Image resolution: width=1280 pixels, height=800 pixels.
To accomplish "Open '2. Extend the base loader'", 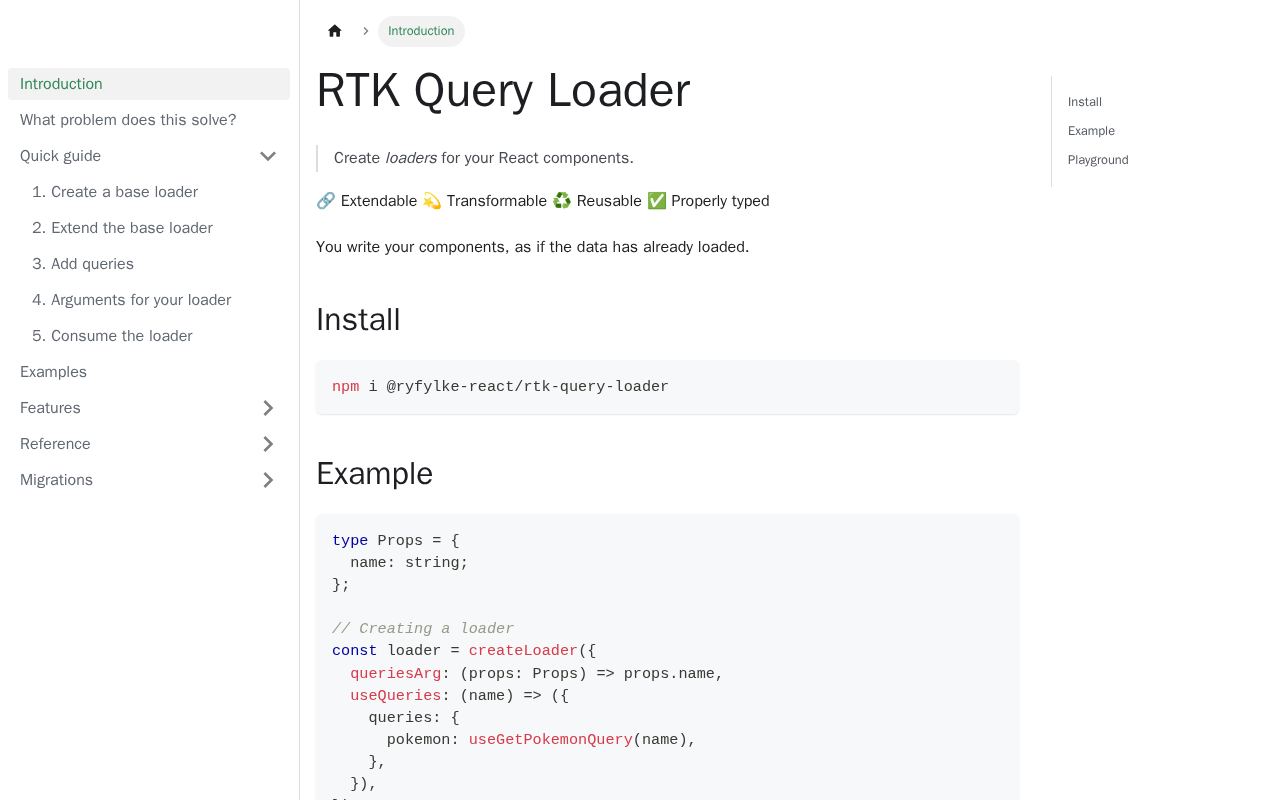I will pyautogui.click(x=155, y=228).
